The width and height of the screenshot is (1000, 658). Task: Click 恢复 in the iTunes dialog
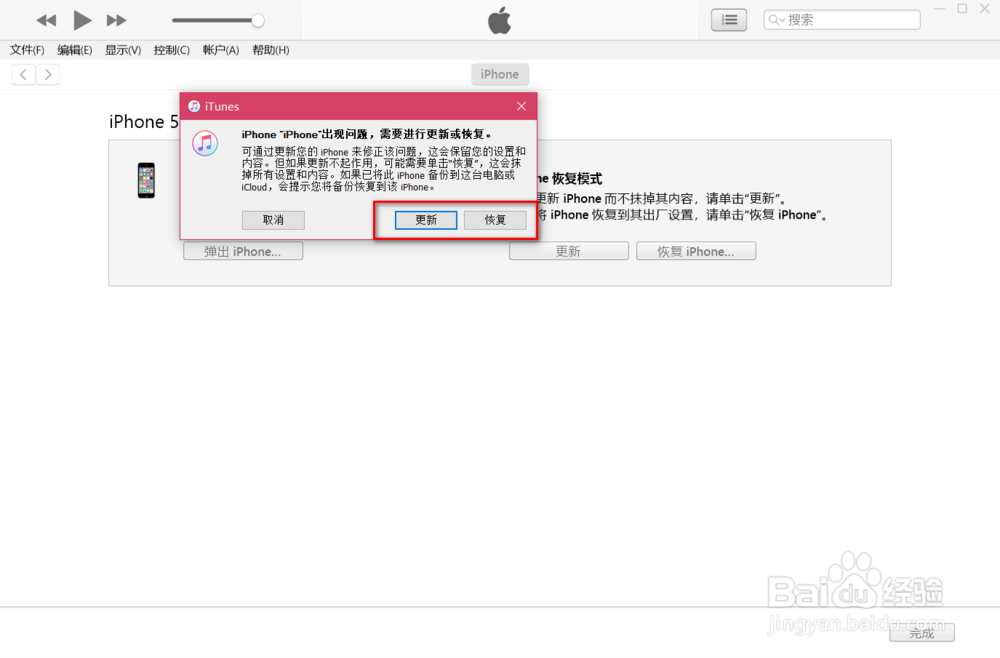(x=495, y=220)
